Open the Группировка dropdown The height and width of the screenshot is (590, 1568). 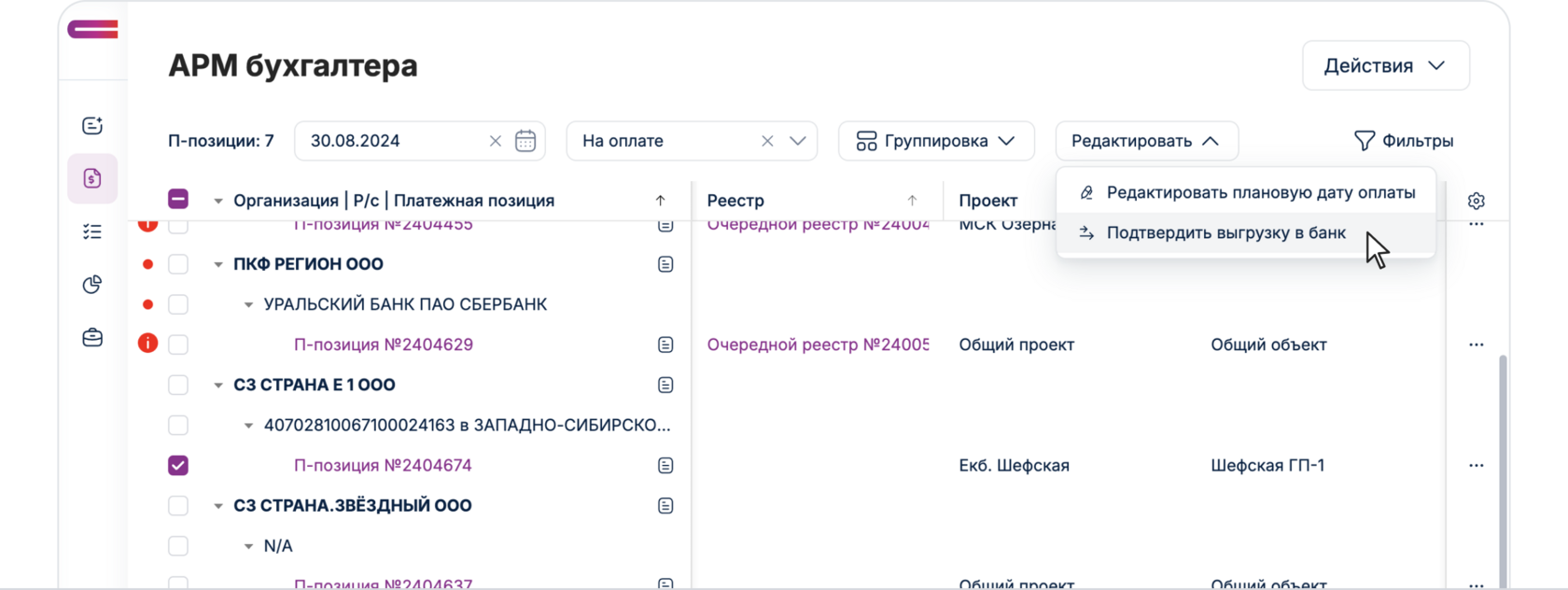pos(936,141)
